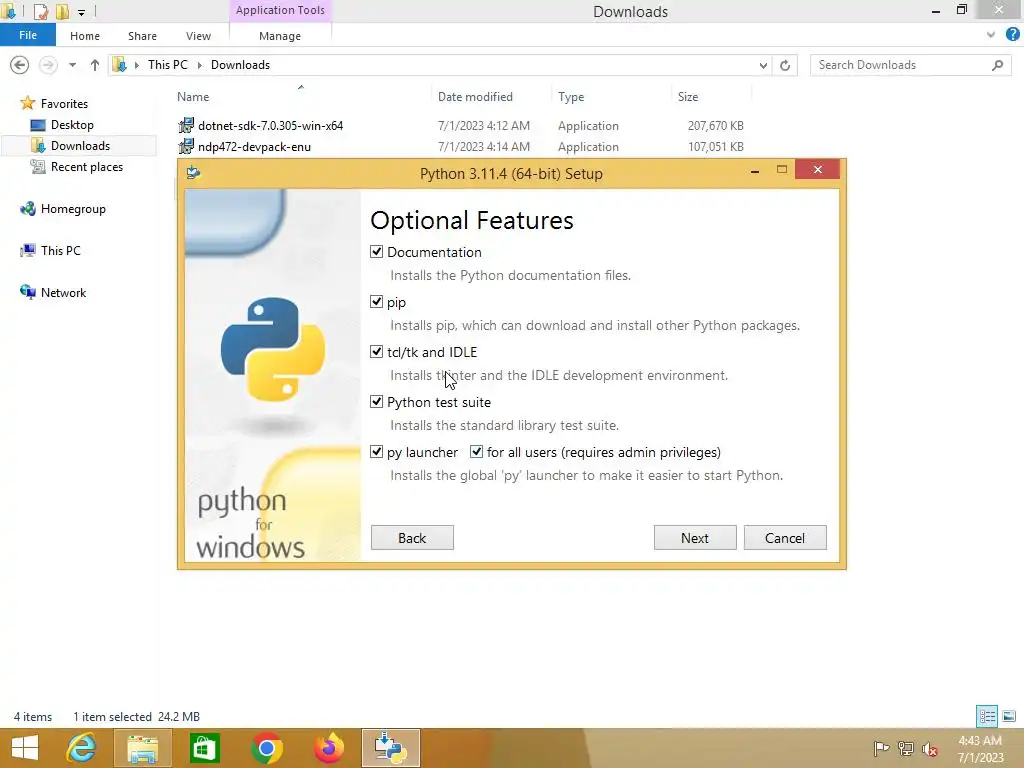Toggle the tcl/tk and IDLE checkbox
The image size is (1024, 768).
376,351
